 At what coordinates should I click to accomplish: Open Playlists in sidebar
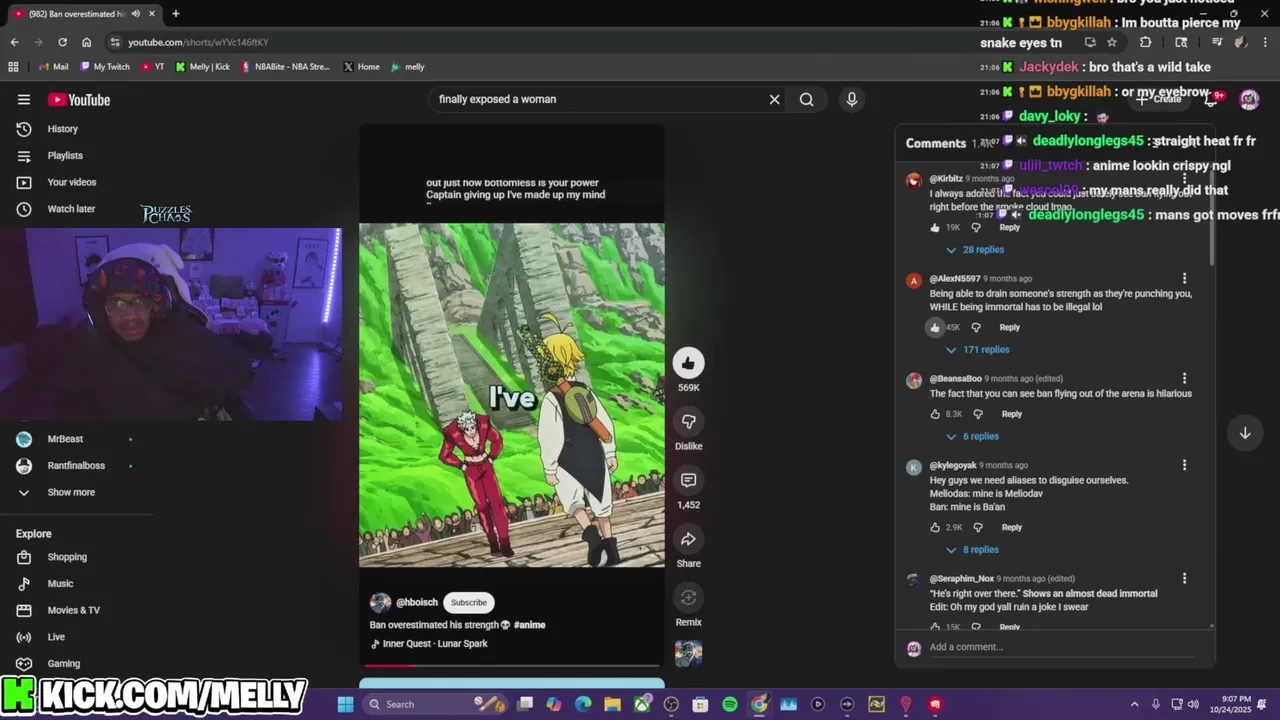click(65, 156)
